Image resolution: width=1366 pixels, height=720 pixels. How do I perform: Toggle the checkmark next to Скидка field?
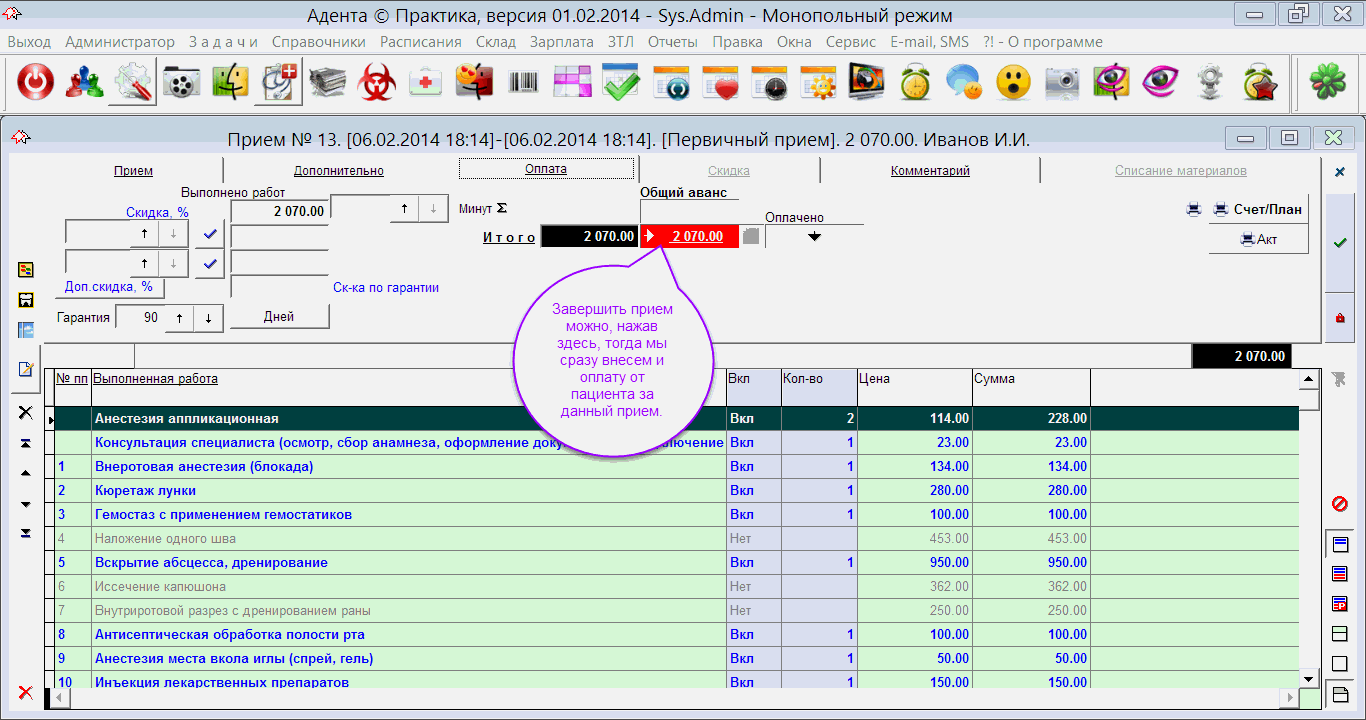(x=209, y=234)
